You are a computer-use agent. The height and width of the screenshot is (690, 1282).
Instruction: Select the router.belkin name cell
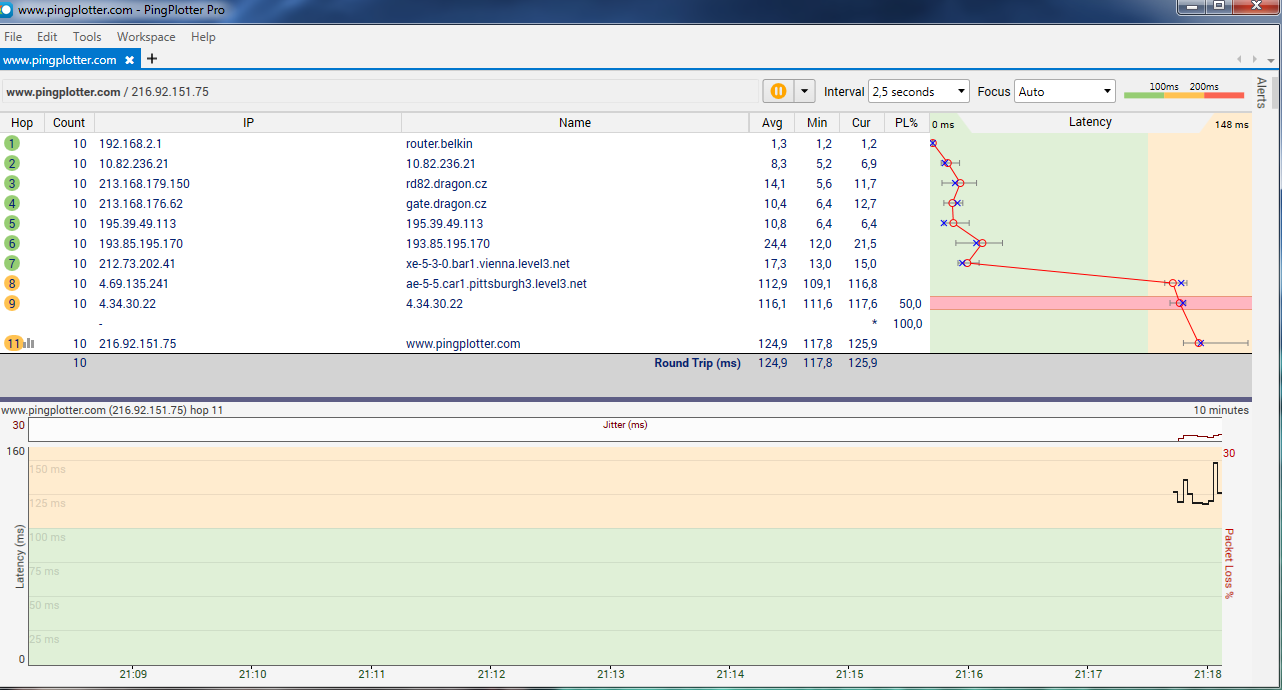439,143
